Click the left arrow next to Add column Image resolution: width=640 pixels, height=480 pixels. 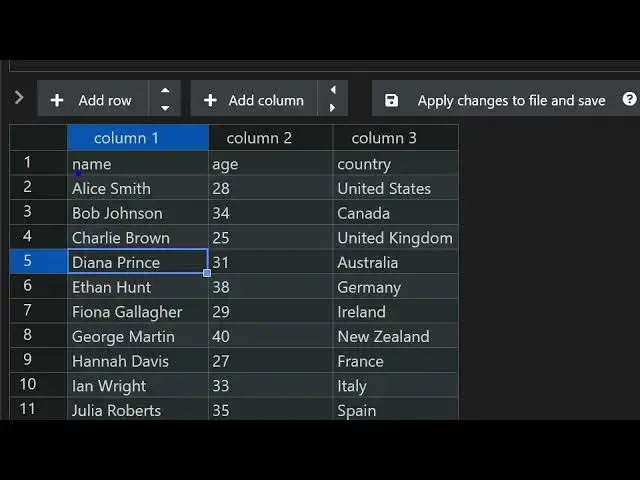click(333, 90)
